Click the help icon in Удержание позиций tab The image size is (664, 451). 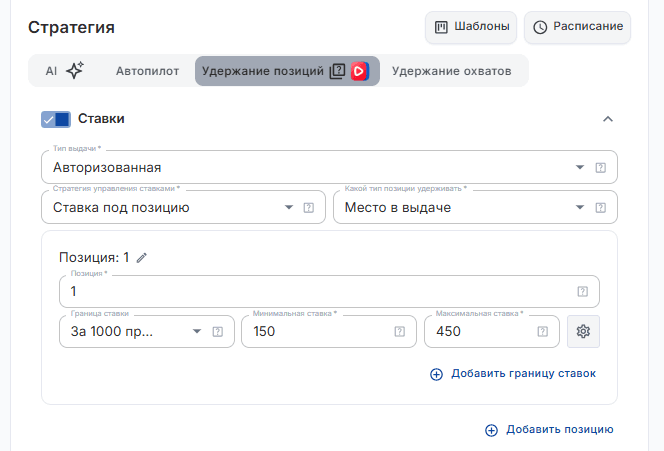click(x=338, y=71)
